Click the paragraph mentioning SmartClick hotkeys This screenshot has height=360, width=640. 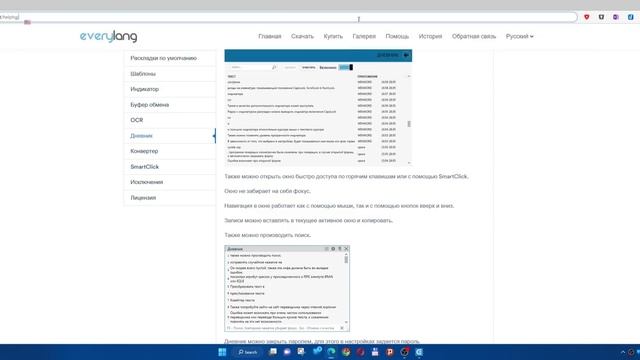pos(346,176)
